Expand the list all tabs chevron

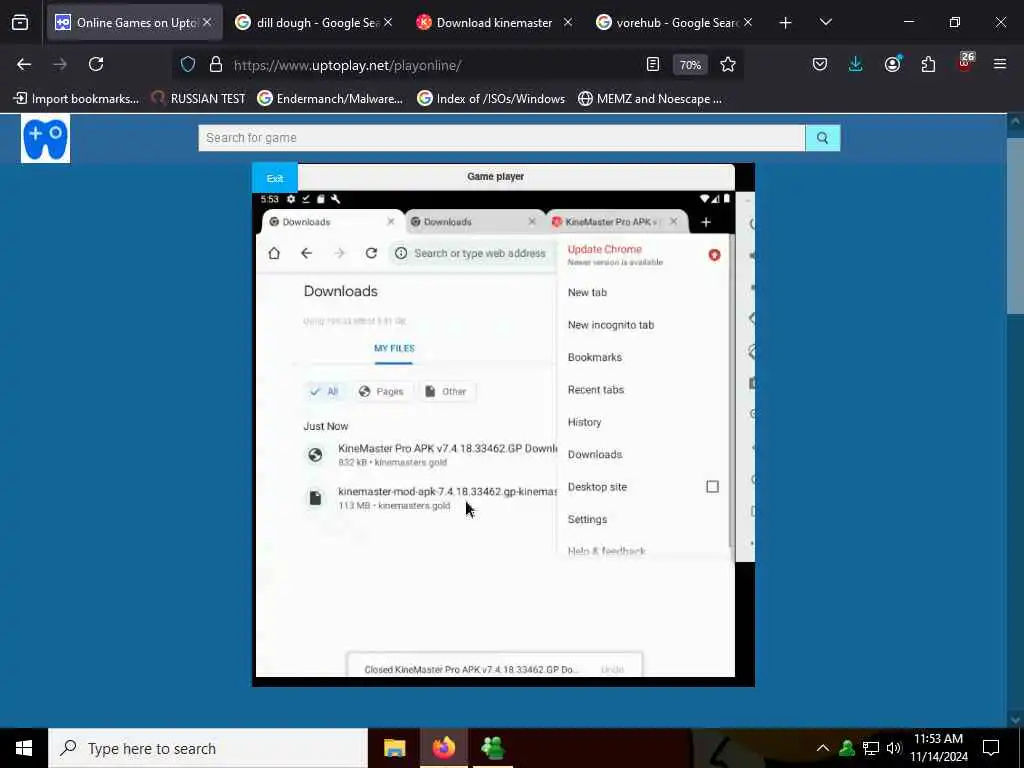(x=825, y=23)
